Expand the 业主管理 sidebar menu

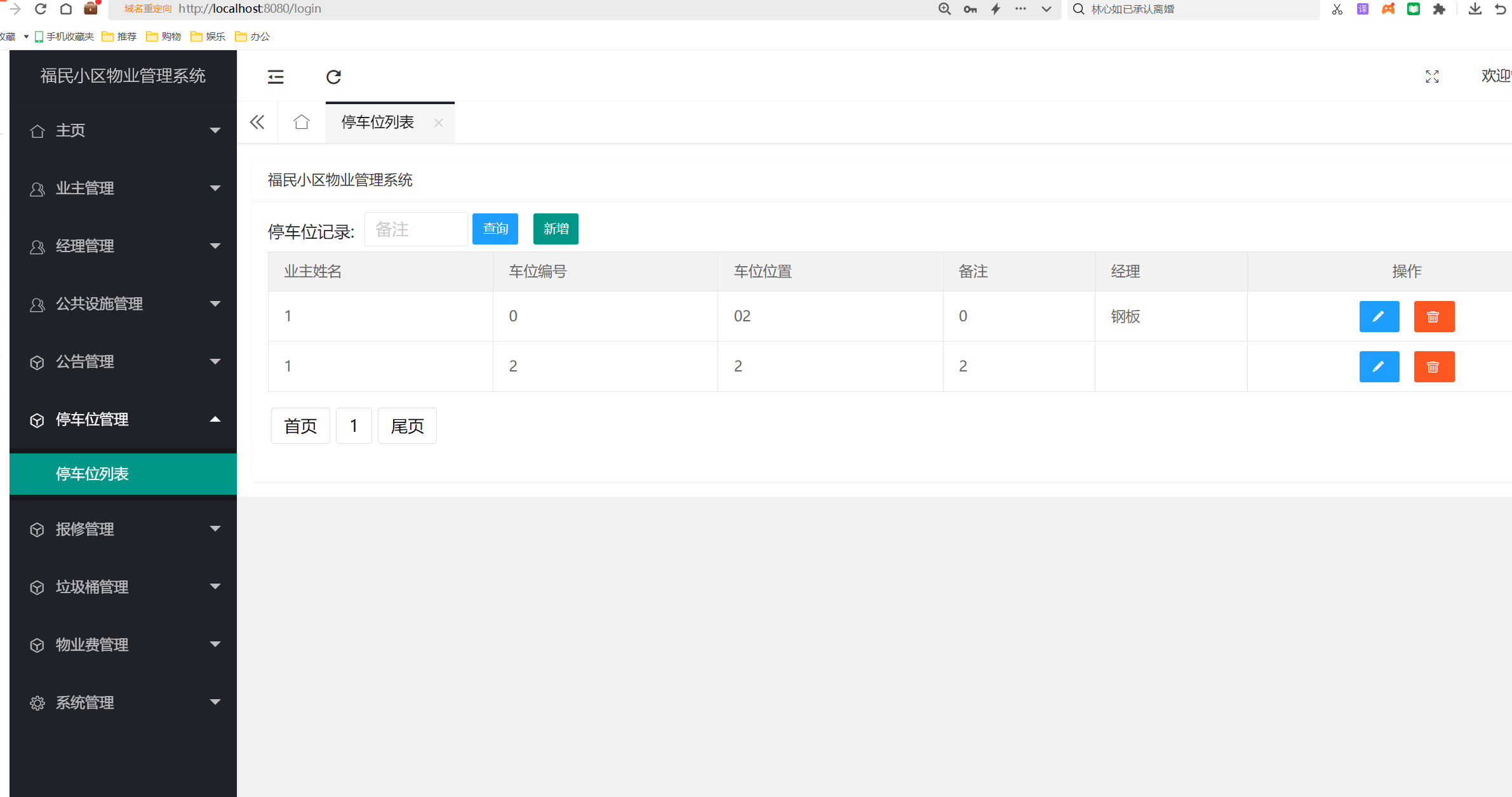123,188
